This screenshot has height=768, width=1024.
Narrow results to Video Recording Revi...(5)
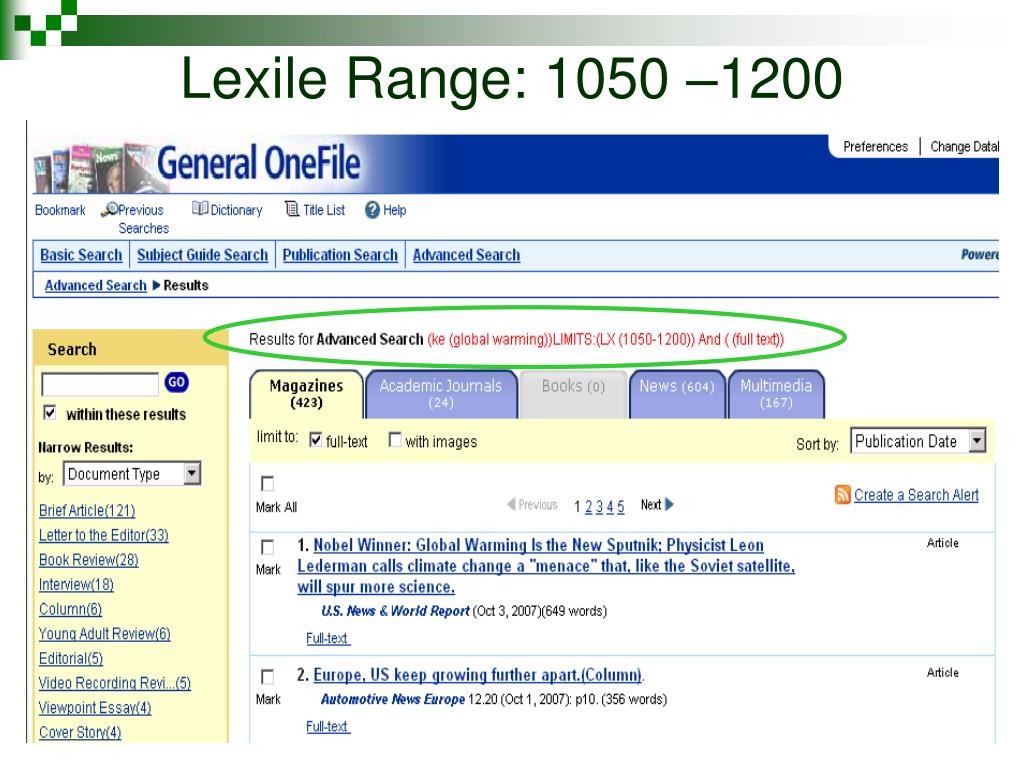pyautogui.click(x=115, y=683)
